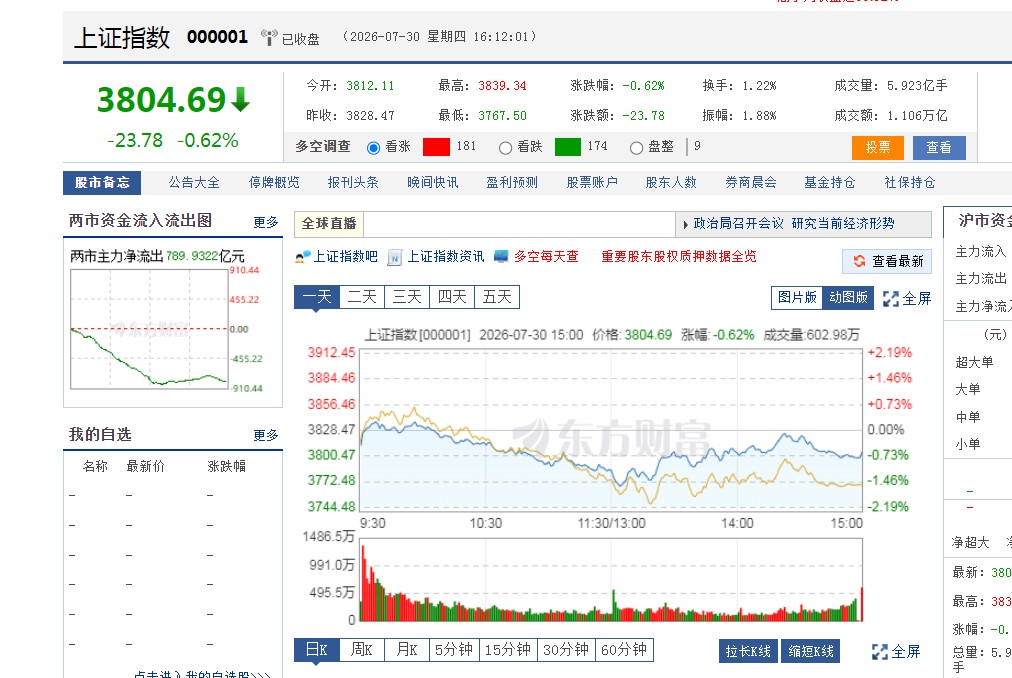
Task: Click the green down arrow beside 3804.69
Action: (x=241, y=99)
